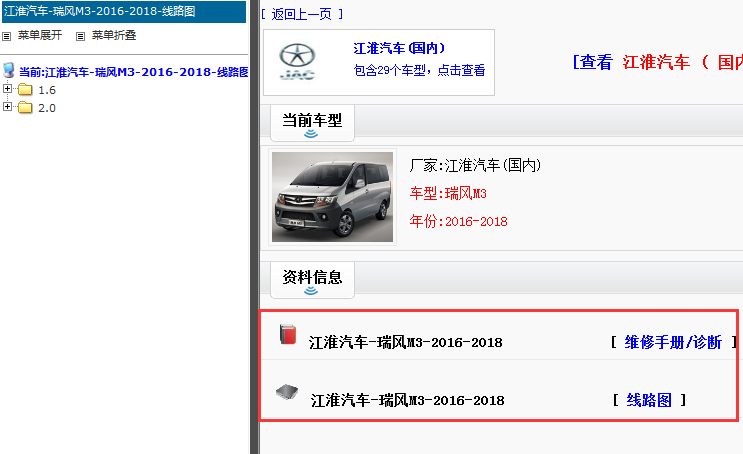Click the red text 车型:瑞风M3

(x=448, y=193)
